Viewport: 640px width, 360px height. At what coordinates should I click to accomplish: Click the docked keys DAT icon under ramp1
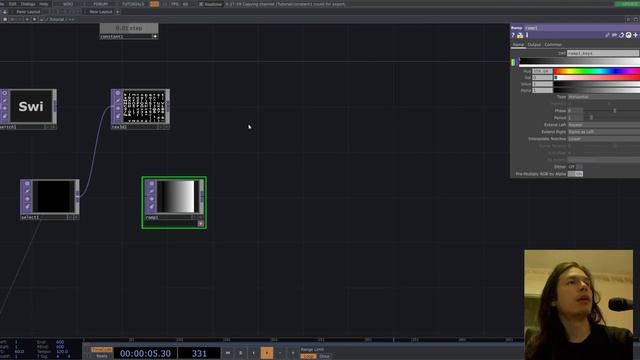tap(200, 223)
